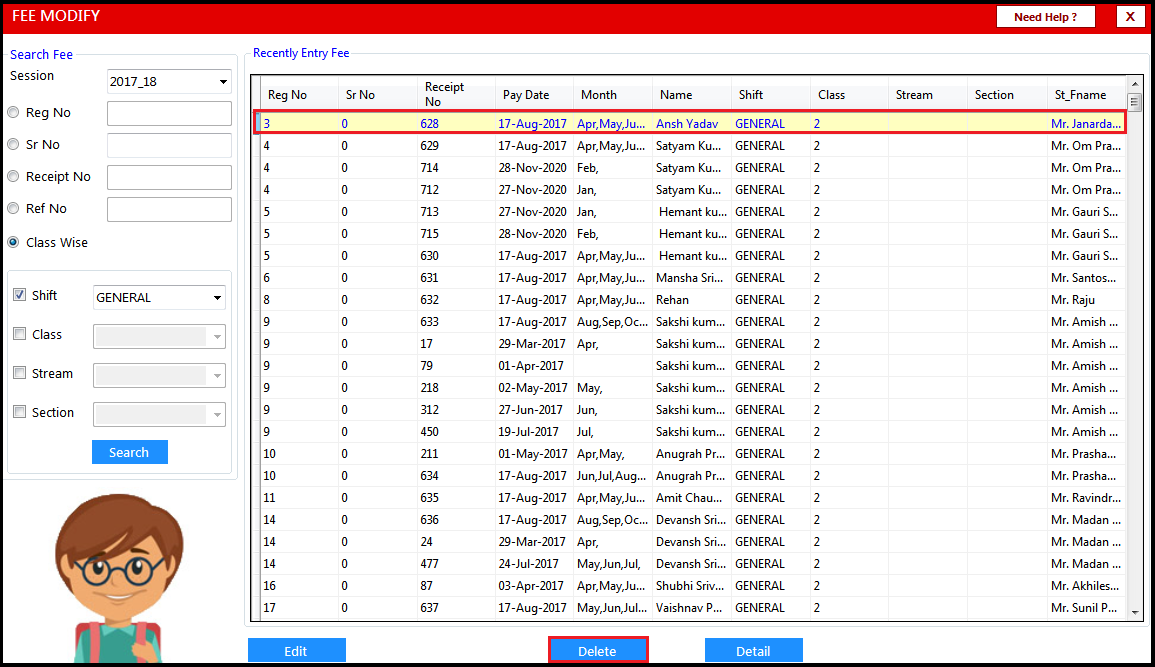This screenshot has height=667, width=1155.
Task: Select receipt 630 row
Action: [x=690, y=256]
